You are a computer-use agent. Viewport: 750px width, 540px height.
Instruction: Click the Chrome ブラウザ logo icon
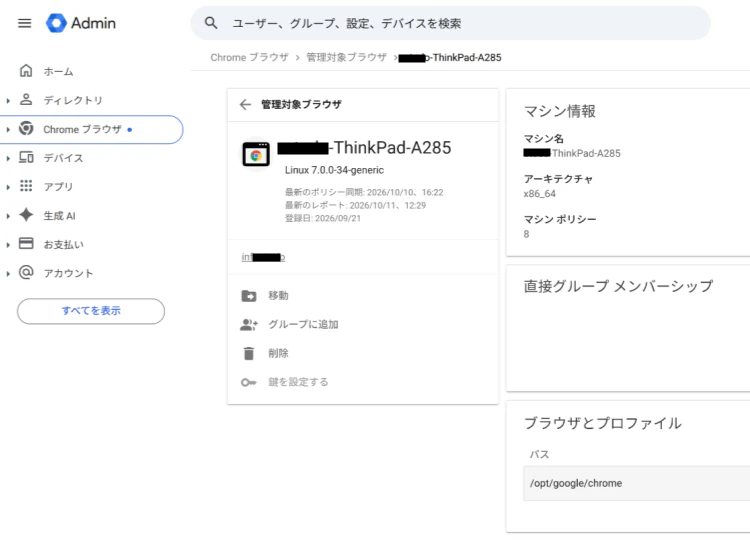26,129
